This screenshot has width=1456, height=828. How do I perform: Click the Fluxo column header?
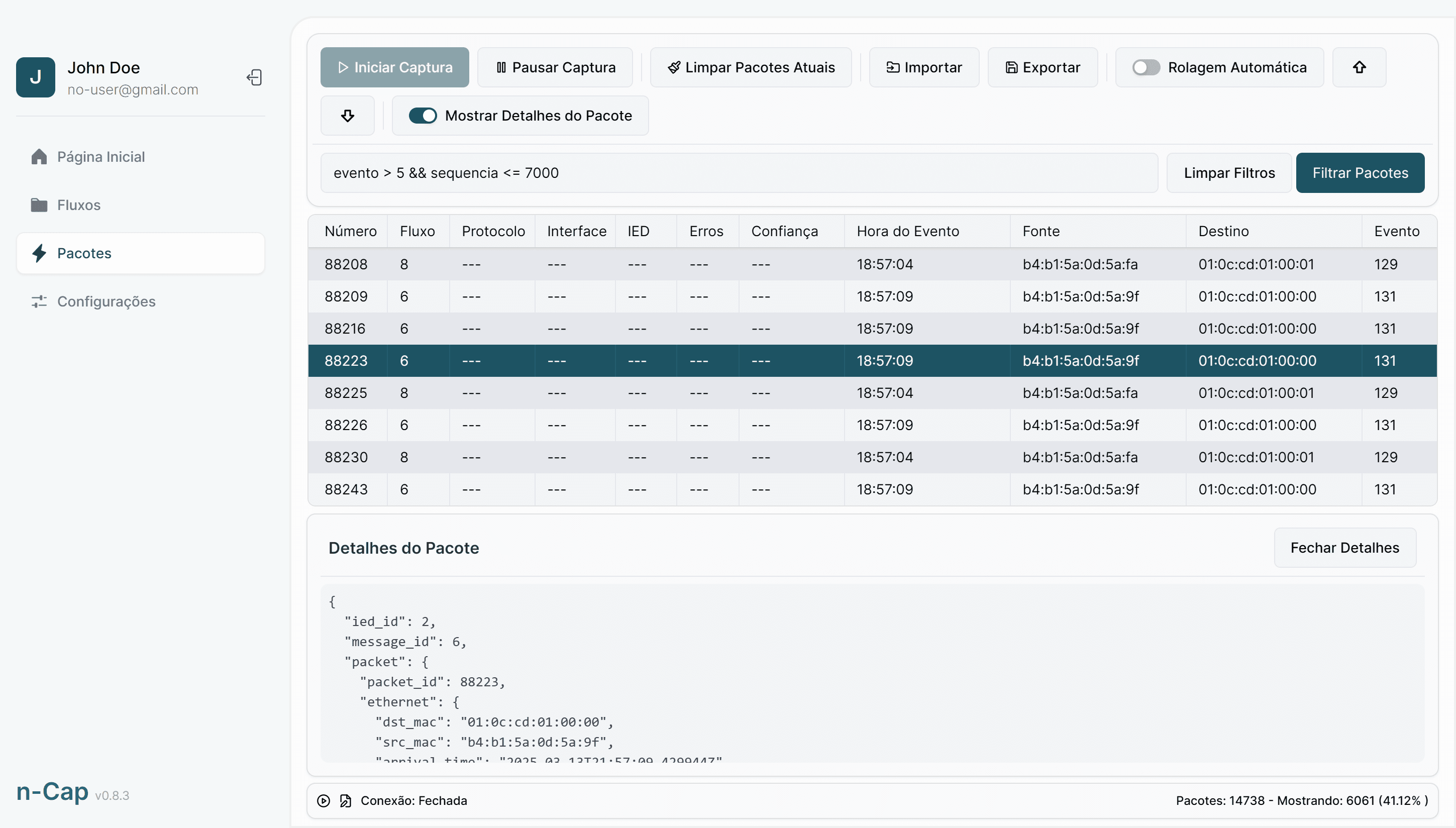(x=418, y=232)
